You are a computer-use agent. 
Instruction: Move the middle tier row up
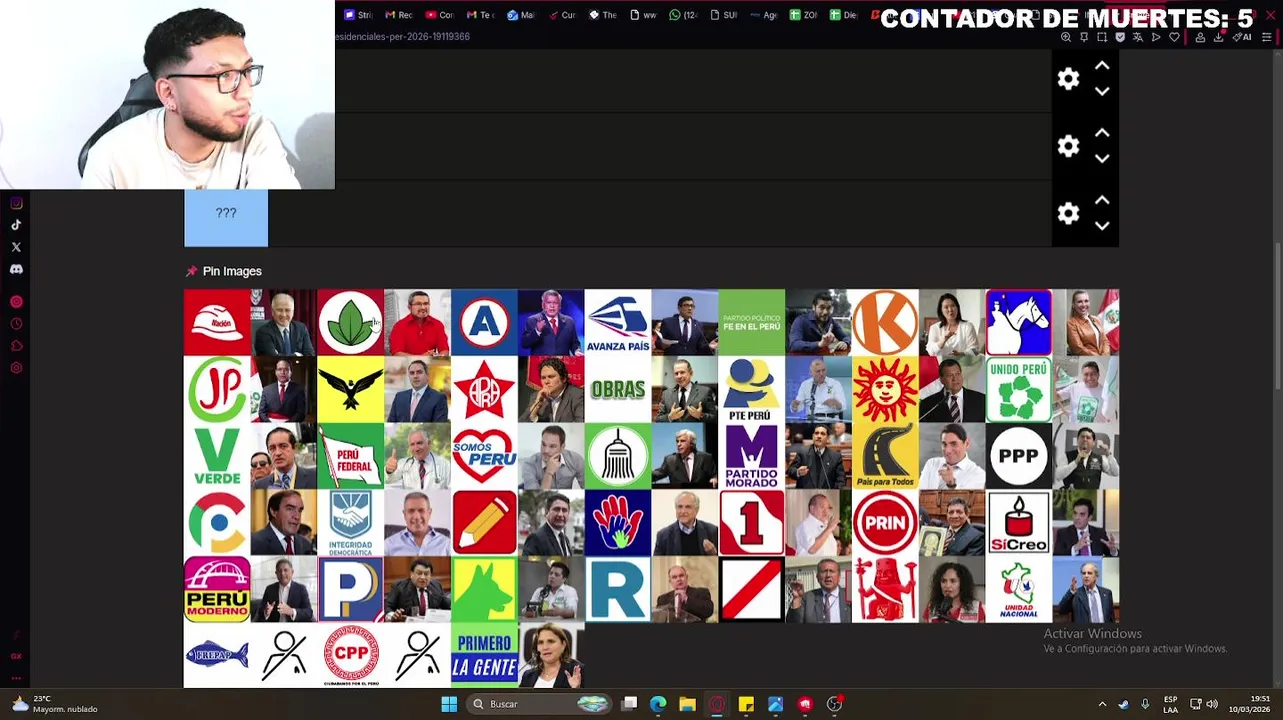(x=1102, y=133)
